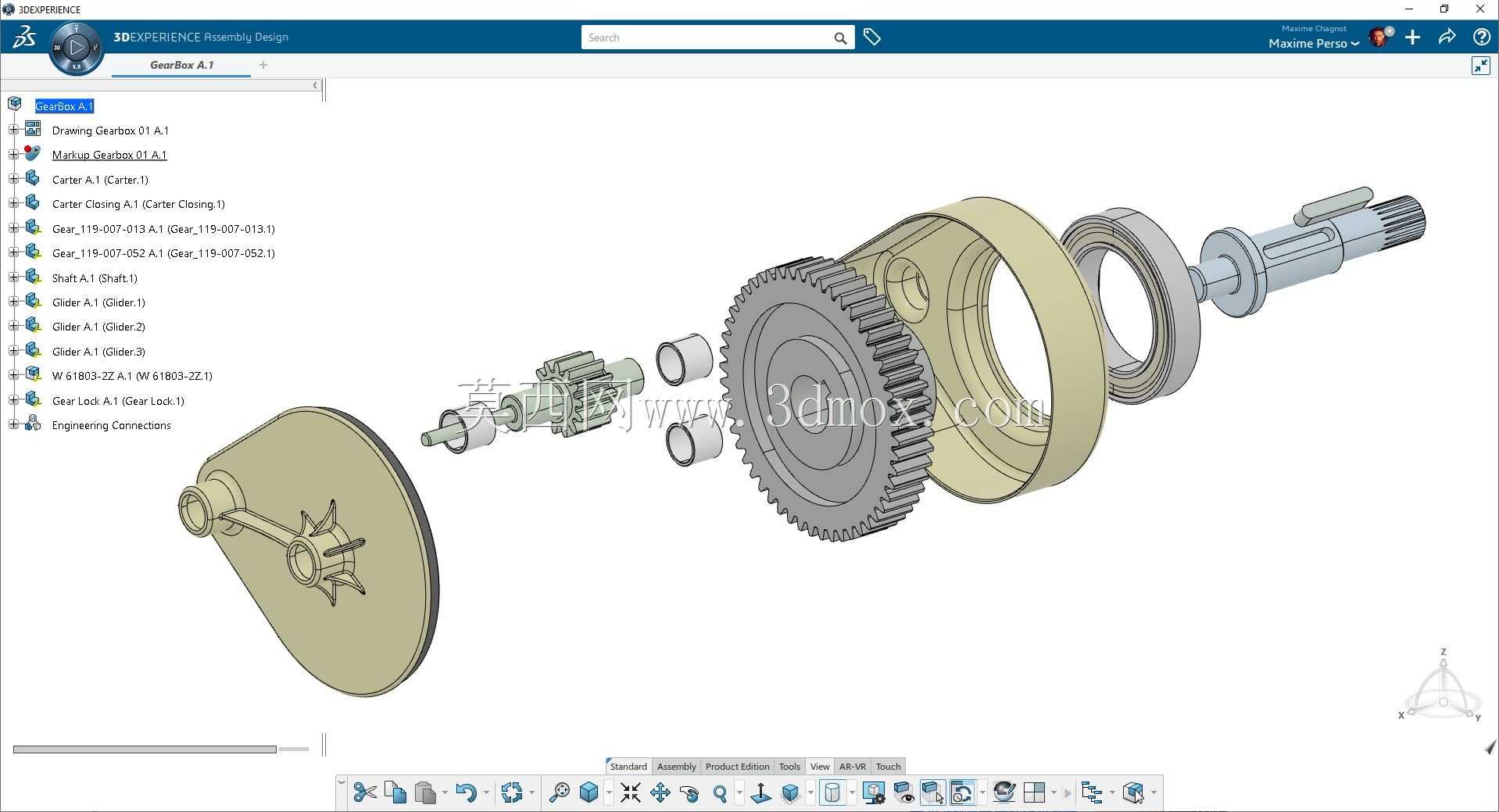The height and width of the screenshot is (812, 1499).
Task: Select Carter Closing A.1 in tree
Action: click(138, 204)
